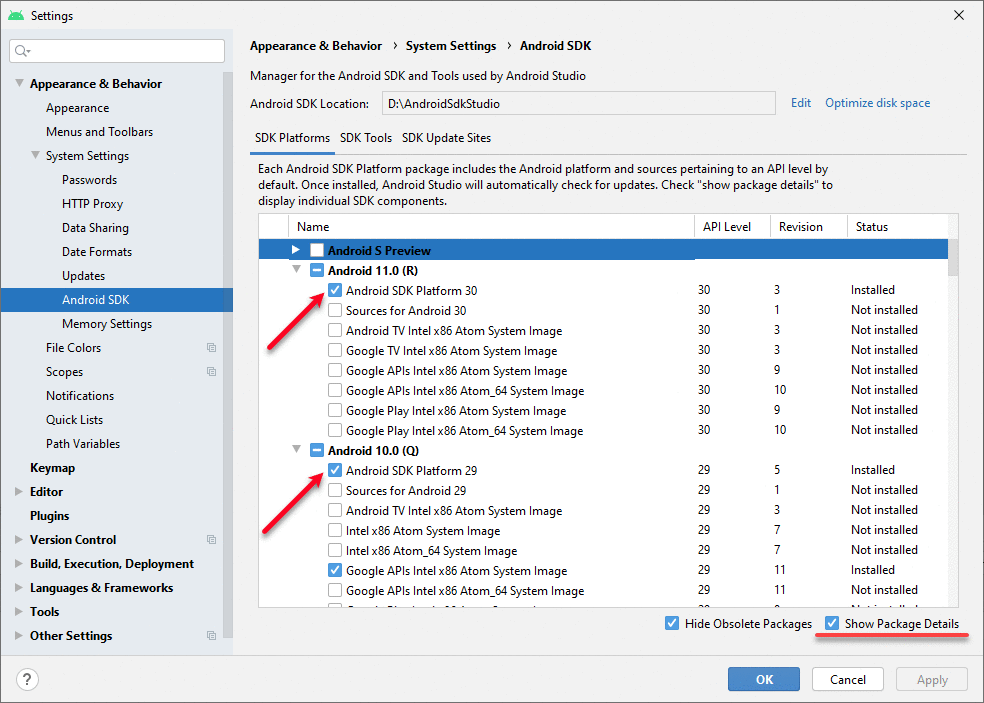Check Sources for Android 30
Image resolution: width=984 pixels, height=703 pixels.
(x=335, y=310)
